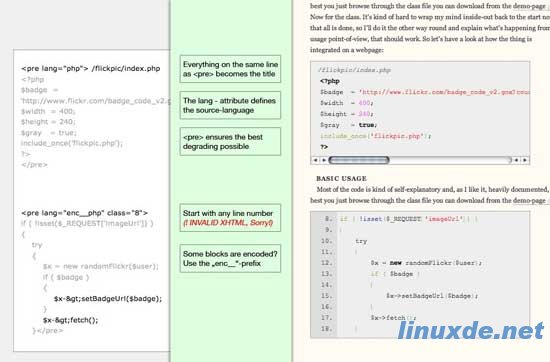Click the leftmost scroll-left arrow of the code box scrollbar

coord(315,160)
